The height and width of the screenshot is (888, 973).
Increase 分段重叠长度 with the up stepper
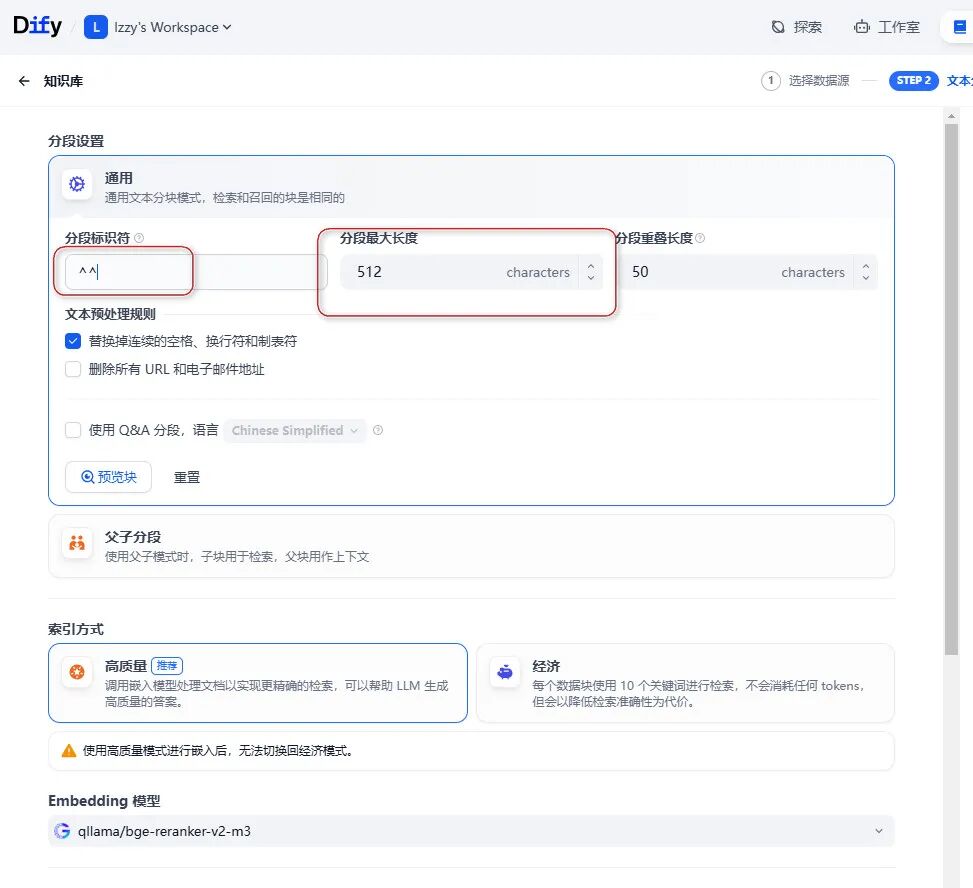[x=866, y=266]
